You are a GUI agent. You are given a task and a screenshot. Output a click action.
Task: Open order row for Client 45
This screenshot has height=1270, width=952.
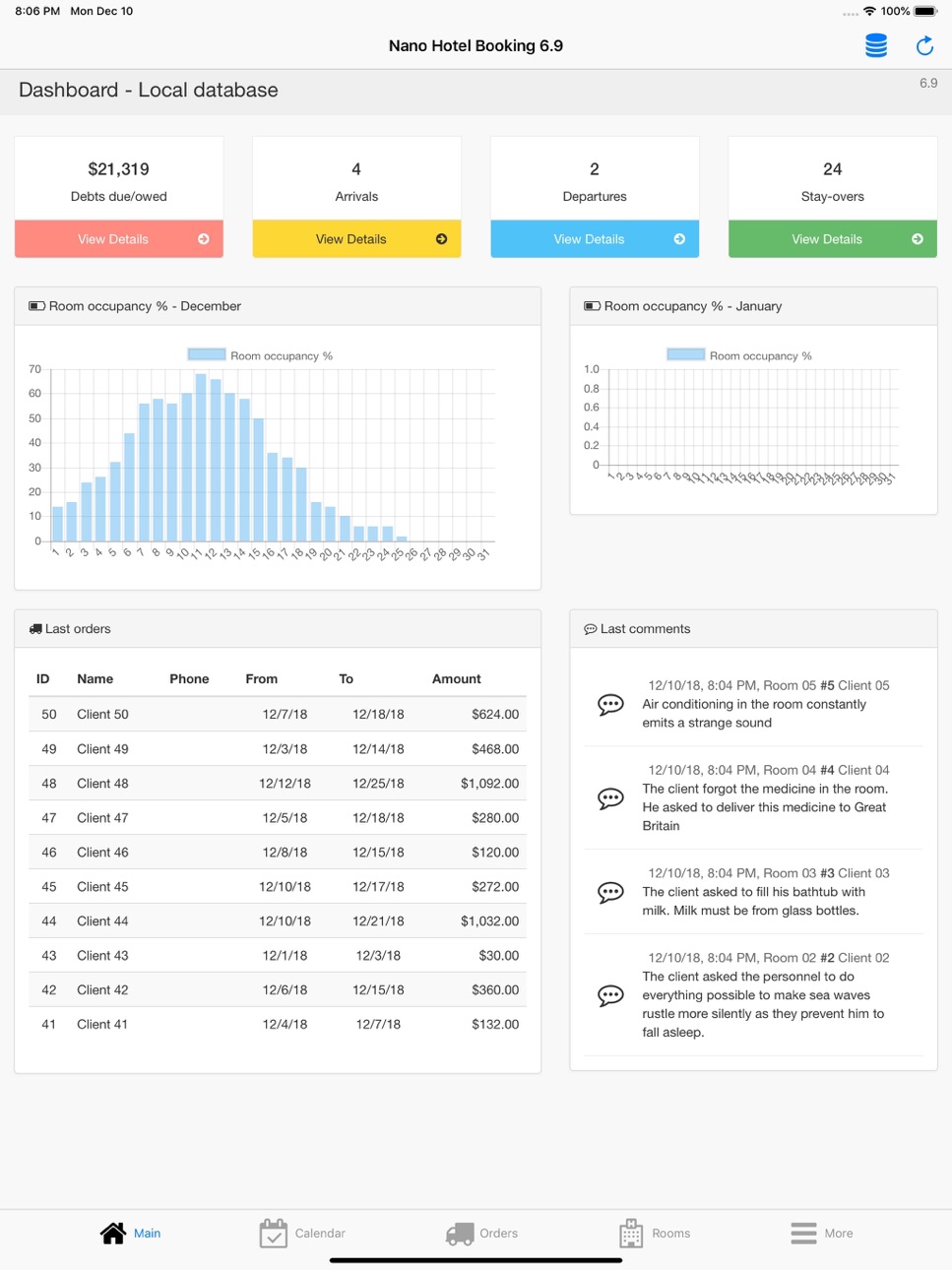pos(278,887)
